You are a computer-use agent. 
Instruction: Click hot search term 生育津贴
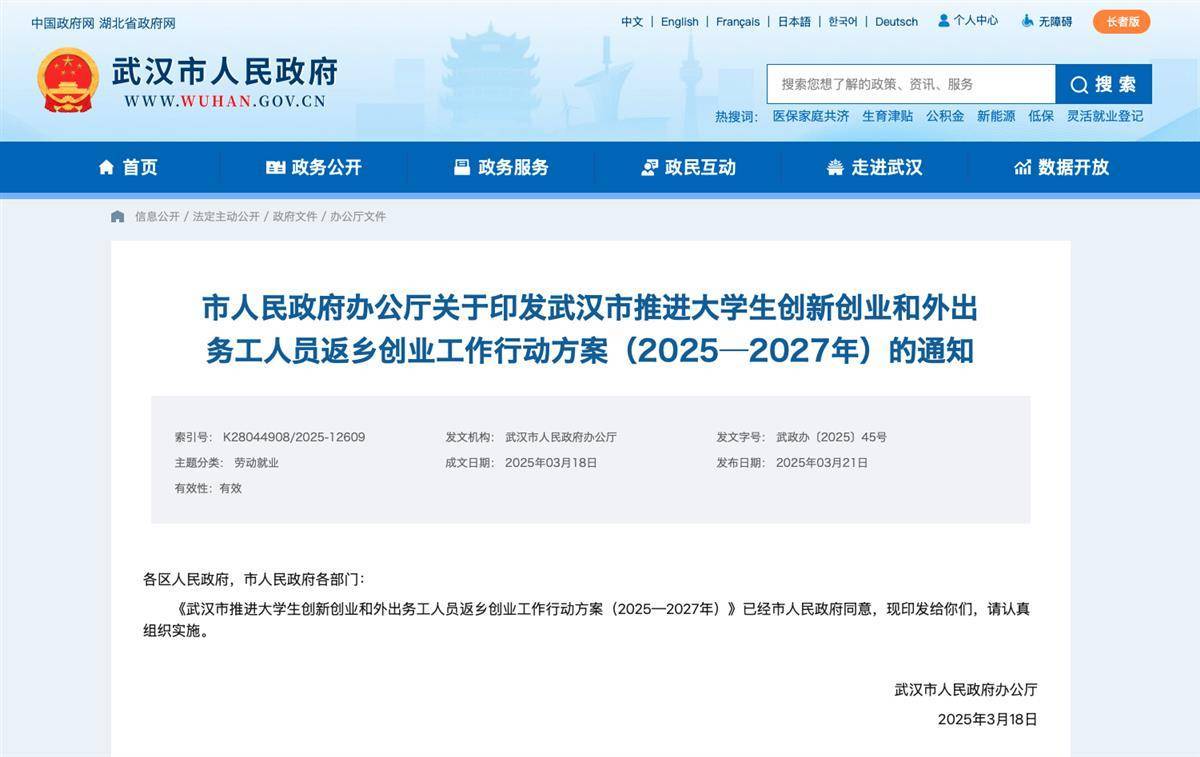[x=887, y=116]
